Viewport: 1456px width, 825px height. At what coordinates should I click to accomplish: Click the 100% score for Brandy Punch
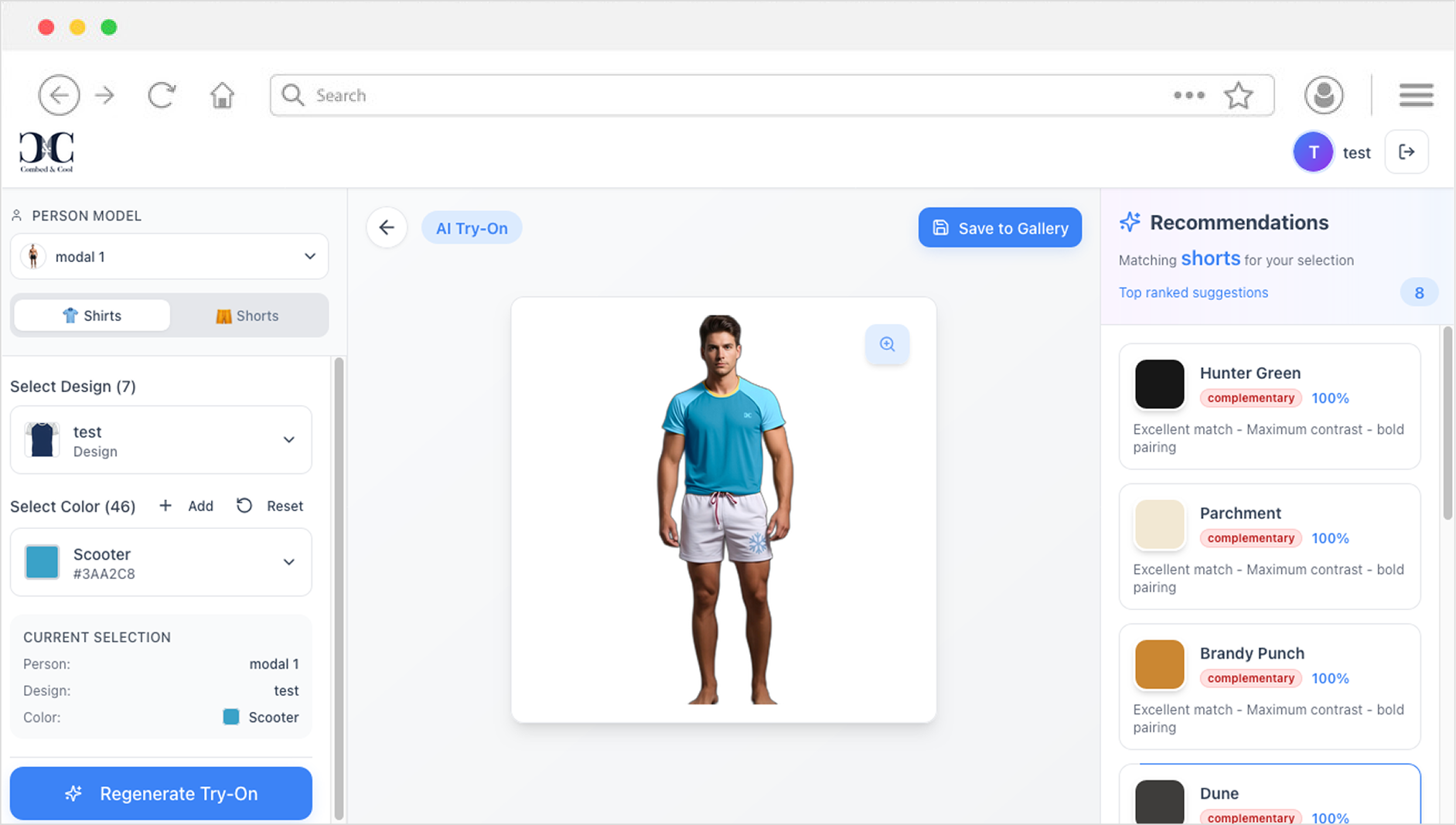click(1330, 678)
